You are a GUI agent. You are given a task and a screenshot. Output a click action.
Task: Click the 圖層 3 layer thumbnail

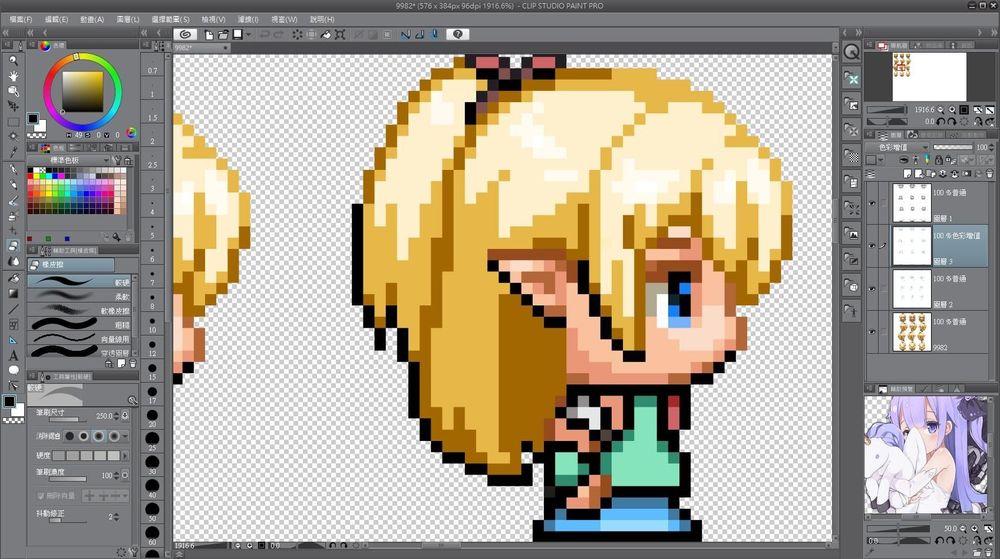[x=910, y=246]
